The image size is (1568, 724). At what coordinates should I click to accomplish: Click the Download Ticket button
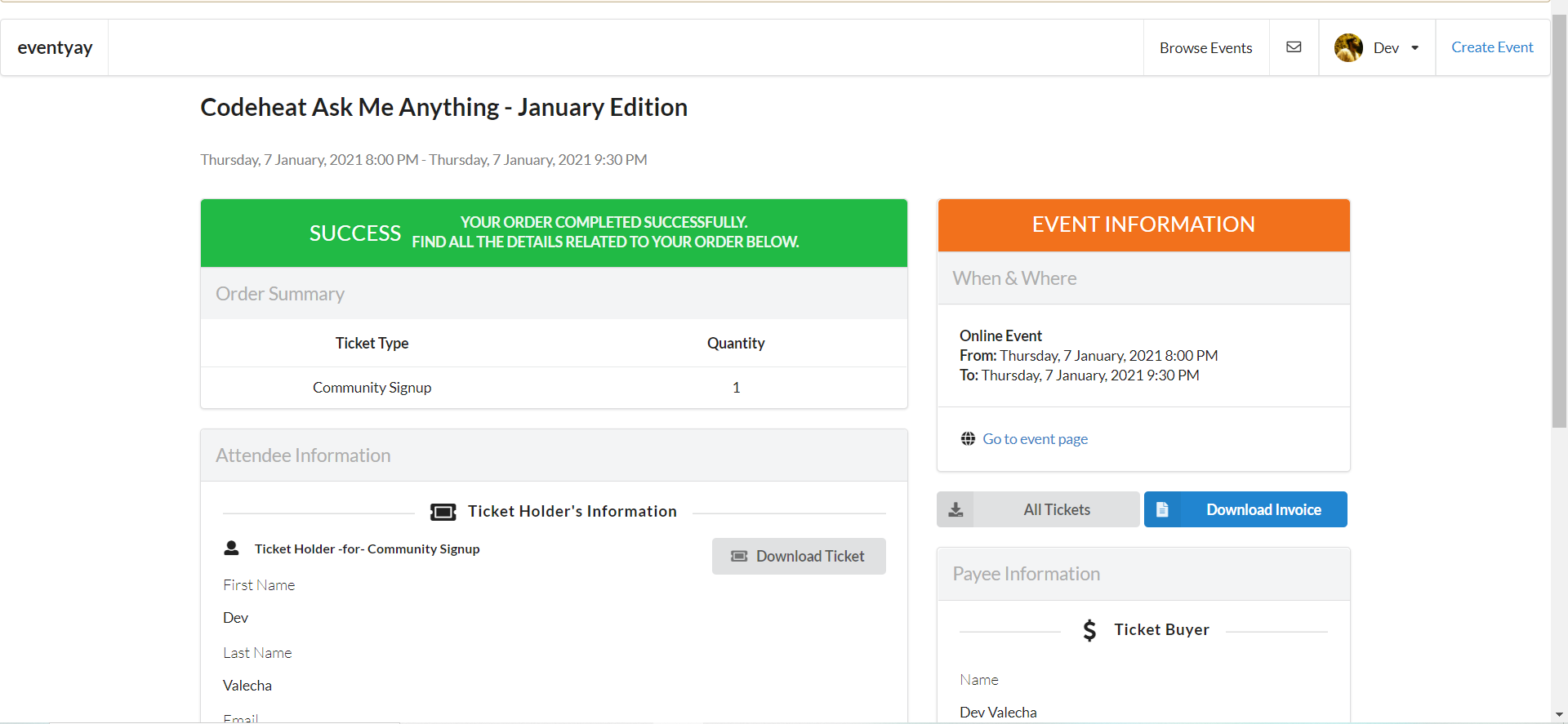pos(799,556)
